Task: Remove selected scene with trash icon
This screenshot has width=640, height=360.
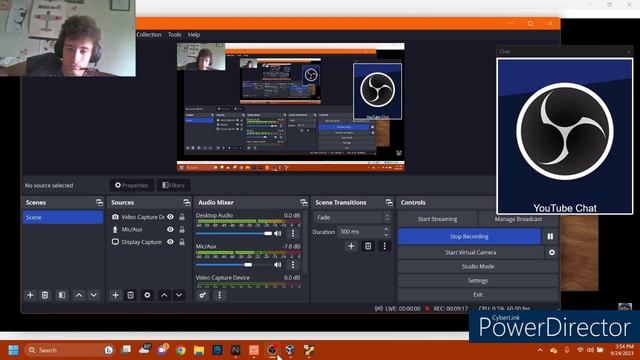Action: 45,295
